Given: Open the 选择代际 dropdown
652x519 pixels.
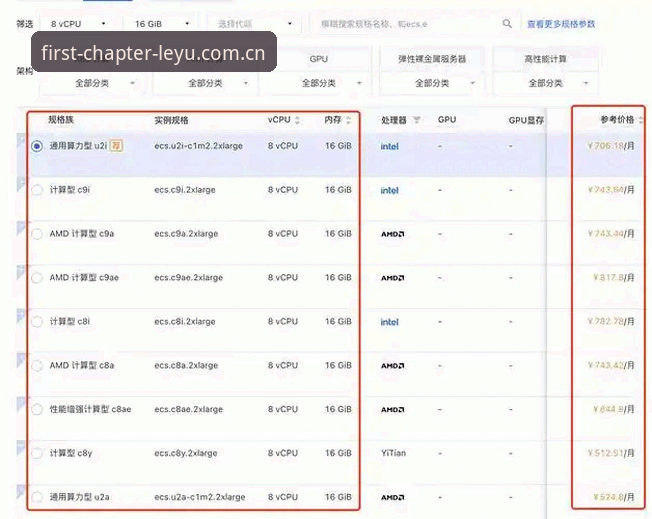Looking at the screenshot, I should (x=254, y=24).
